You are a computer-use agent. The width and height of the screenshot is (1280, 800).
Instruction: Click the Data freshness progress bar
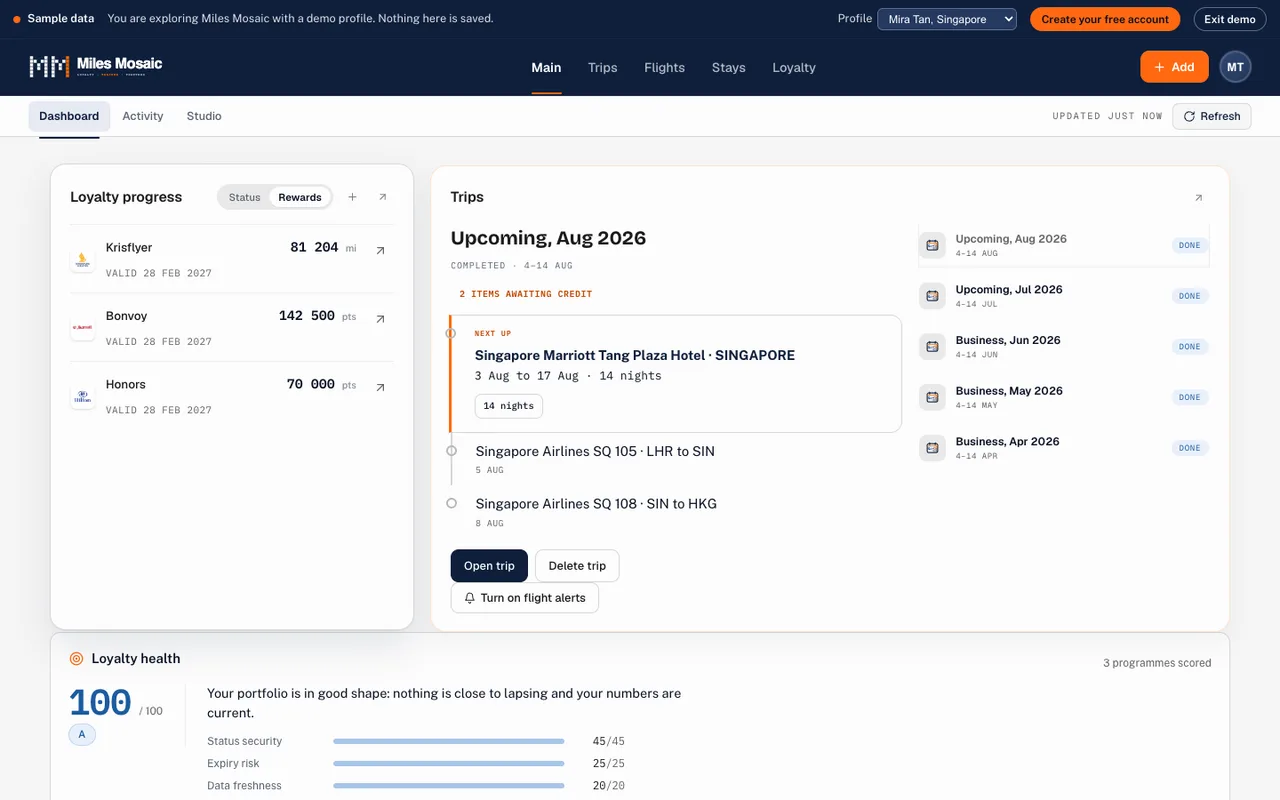pyautogui.click(x=449, y=785)
